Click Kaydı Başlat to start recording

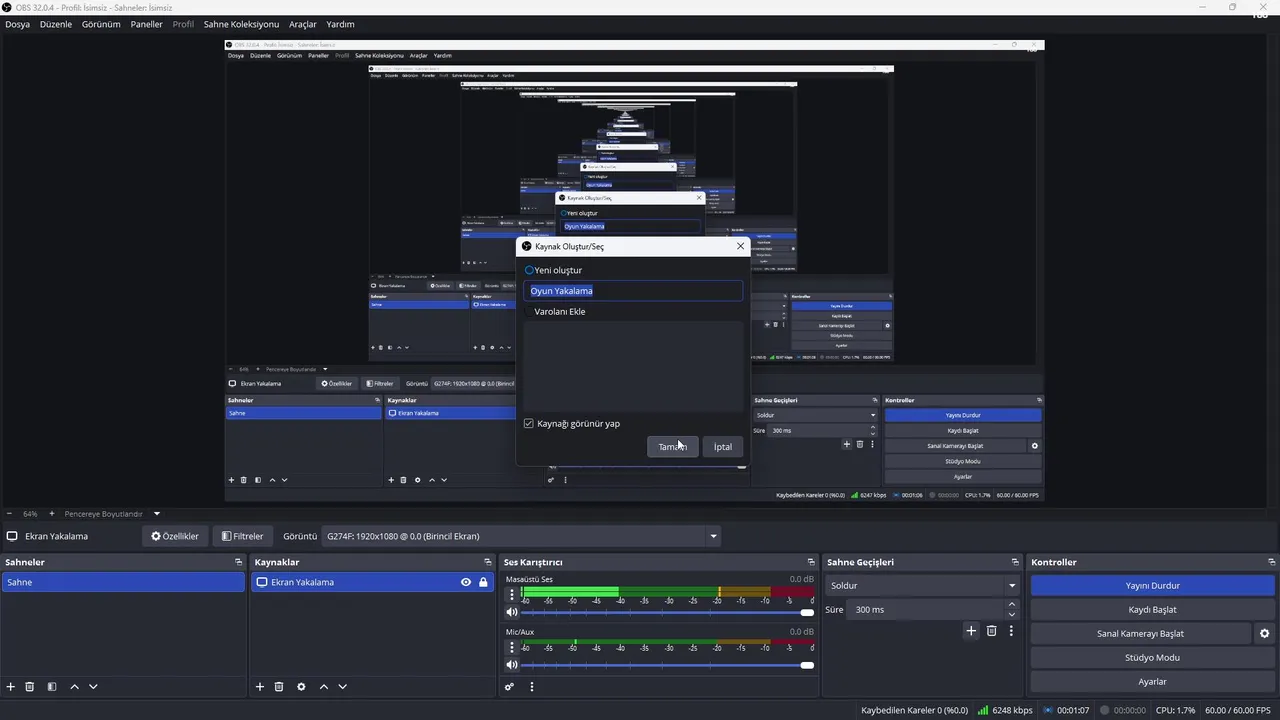(x=1153, y=609)
